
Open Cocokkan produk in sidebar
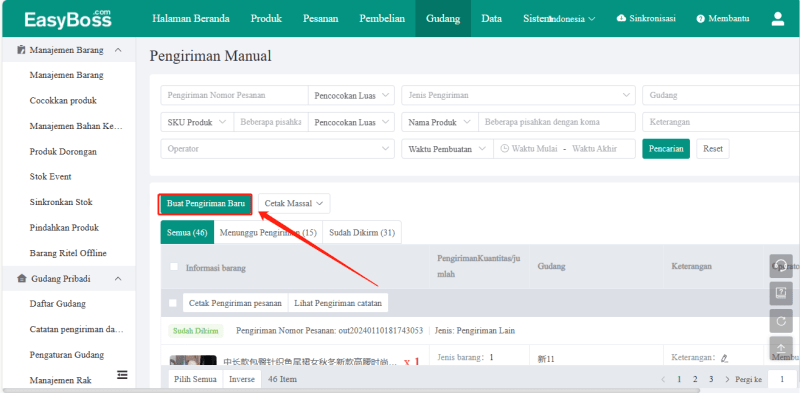pos(63,101)
